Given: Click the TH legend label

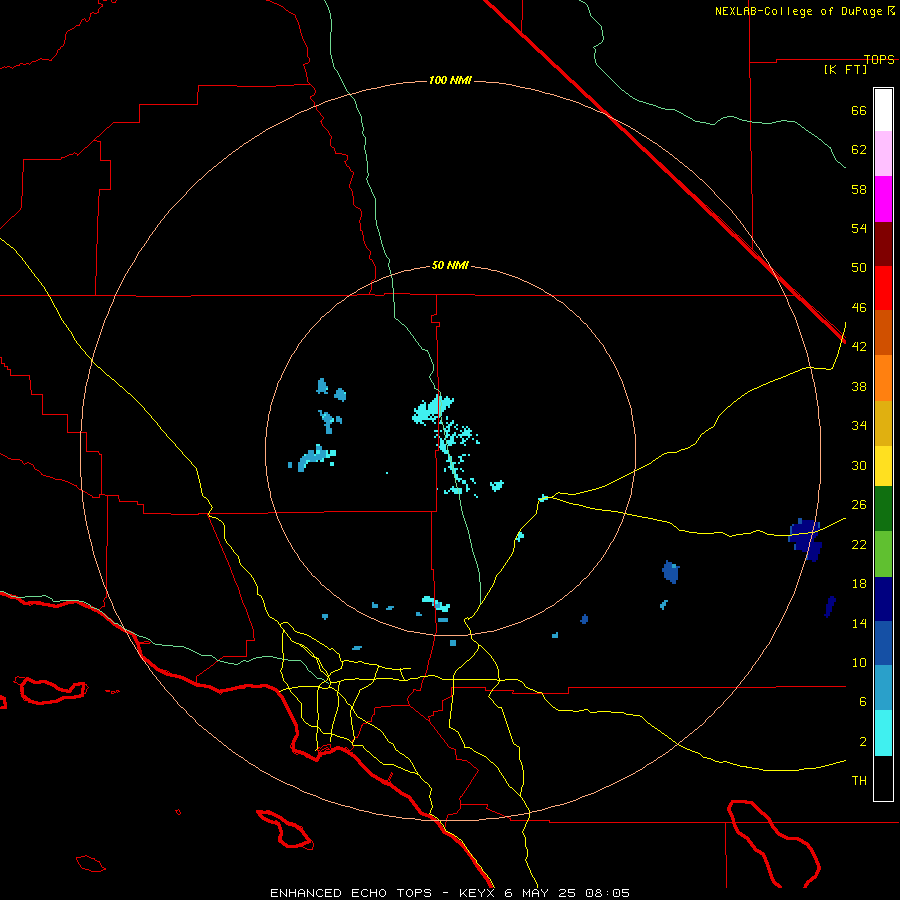Looking at the screenshot, I should coord(859,780).
